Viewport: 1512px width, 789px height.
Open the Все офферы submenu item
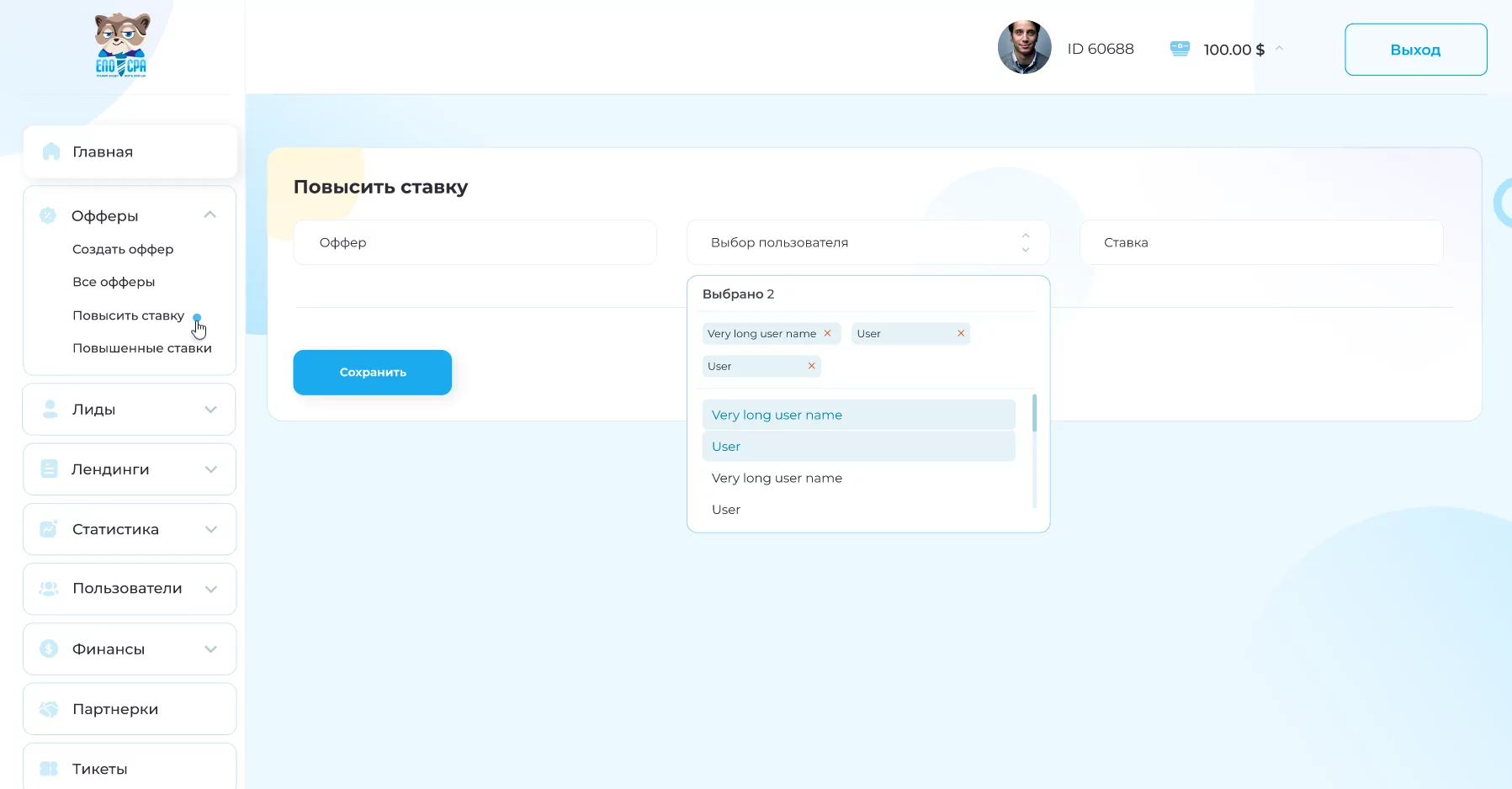click(x=114, y=282)
